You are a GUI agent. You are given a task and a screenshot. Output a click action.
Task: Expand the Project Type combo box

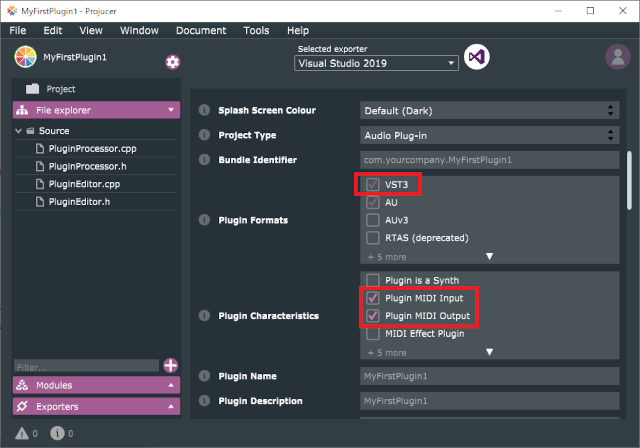point(489,135)
